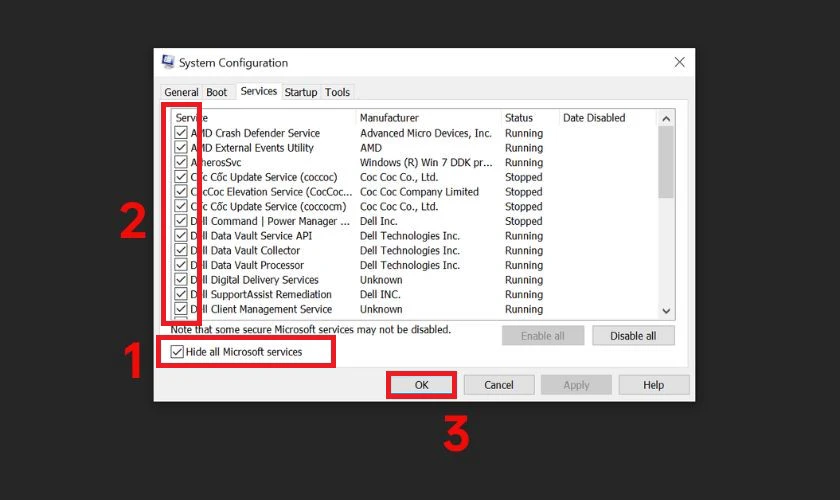Uncheck Dell Client Management Service checkbox
Screen dimensions: 840x500
pyautogui.click(x=181, y=309)
